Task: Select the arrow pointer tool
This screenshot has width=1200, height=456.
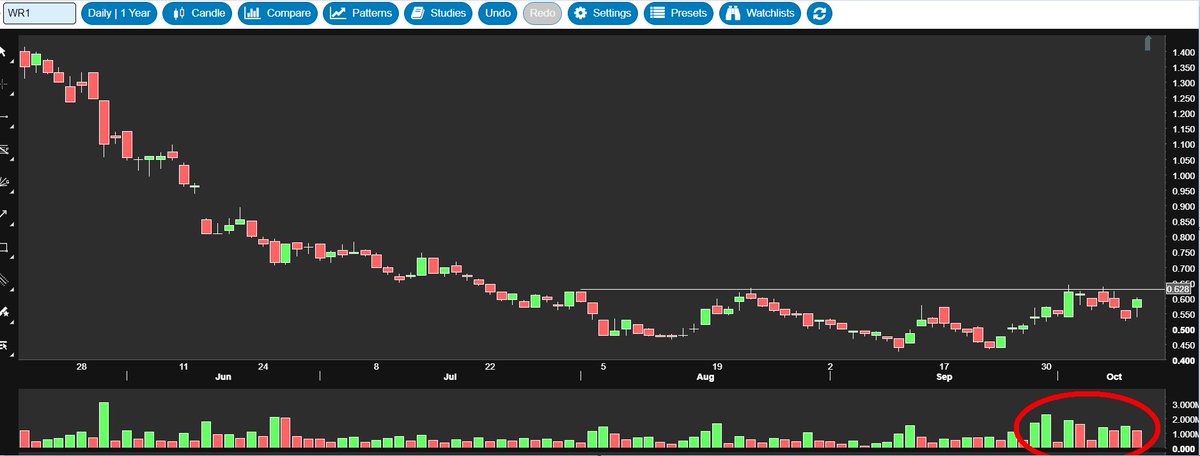Action: click(5, 52)
